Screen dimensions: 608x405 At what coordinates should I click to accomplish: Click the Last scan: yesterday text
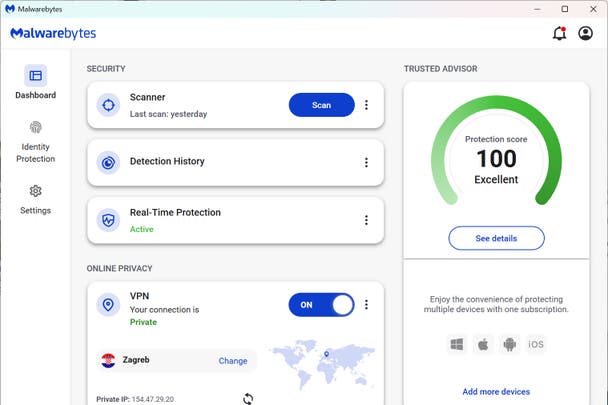(x=168, y=114)
